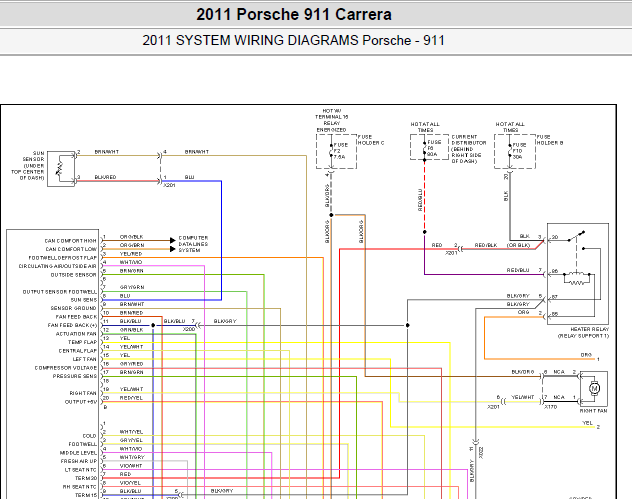Click the 'RED/BLK' wire label near the relay

486,245
